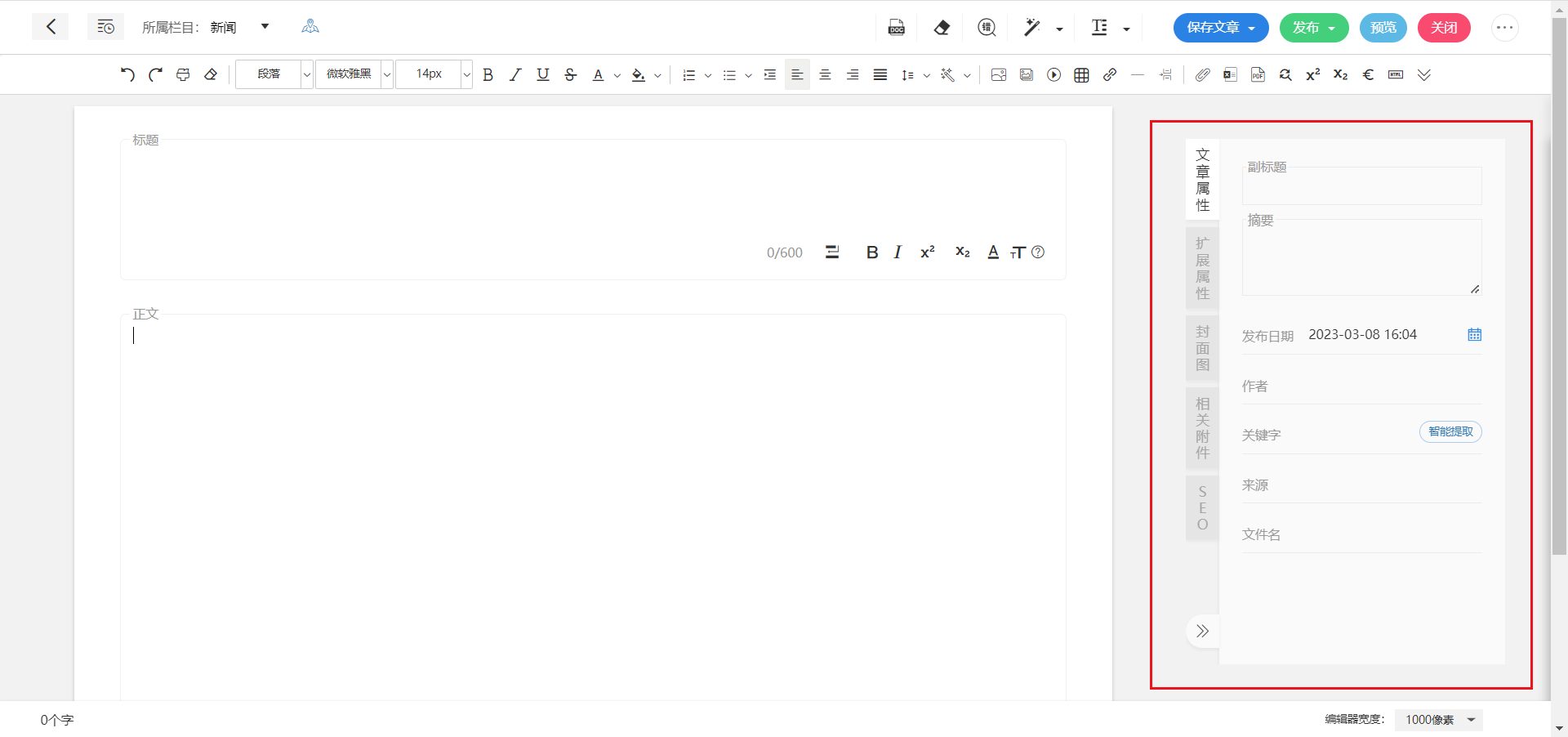
Task: Switch to the 扩展属性 side tab
Action: coord(1202,268)
